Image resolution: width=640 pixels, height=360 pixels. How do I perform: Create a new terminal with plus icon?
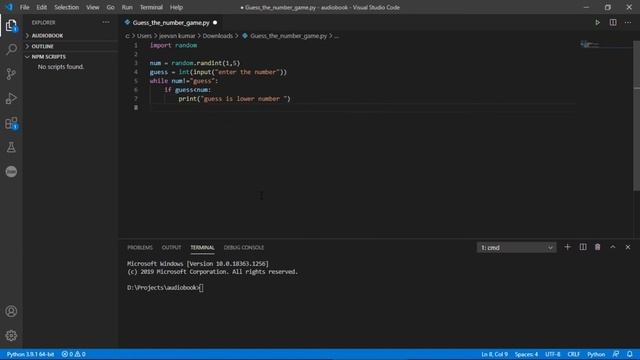point(567,247)
